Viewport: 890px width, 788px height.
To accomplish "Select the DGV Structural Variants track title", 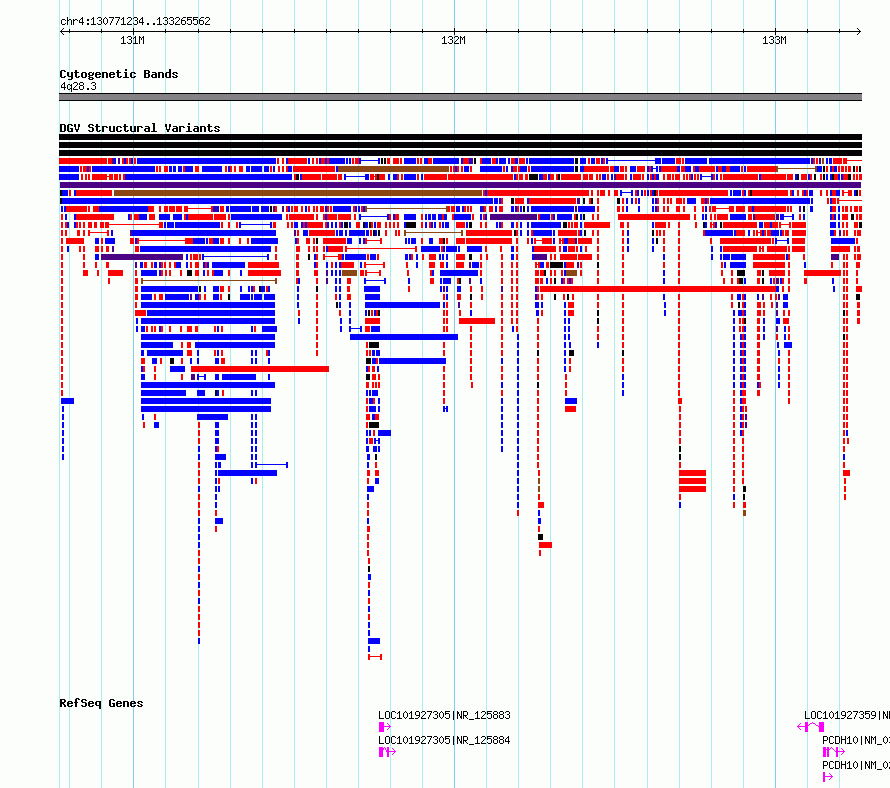I will pos(140,128).
